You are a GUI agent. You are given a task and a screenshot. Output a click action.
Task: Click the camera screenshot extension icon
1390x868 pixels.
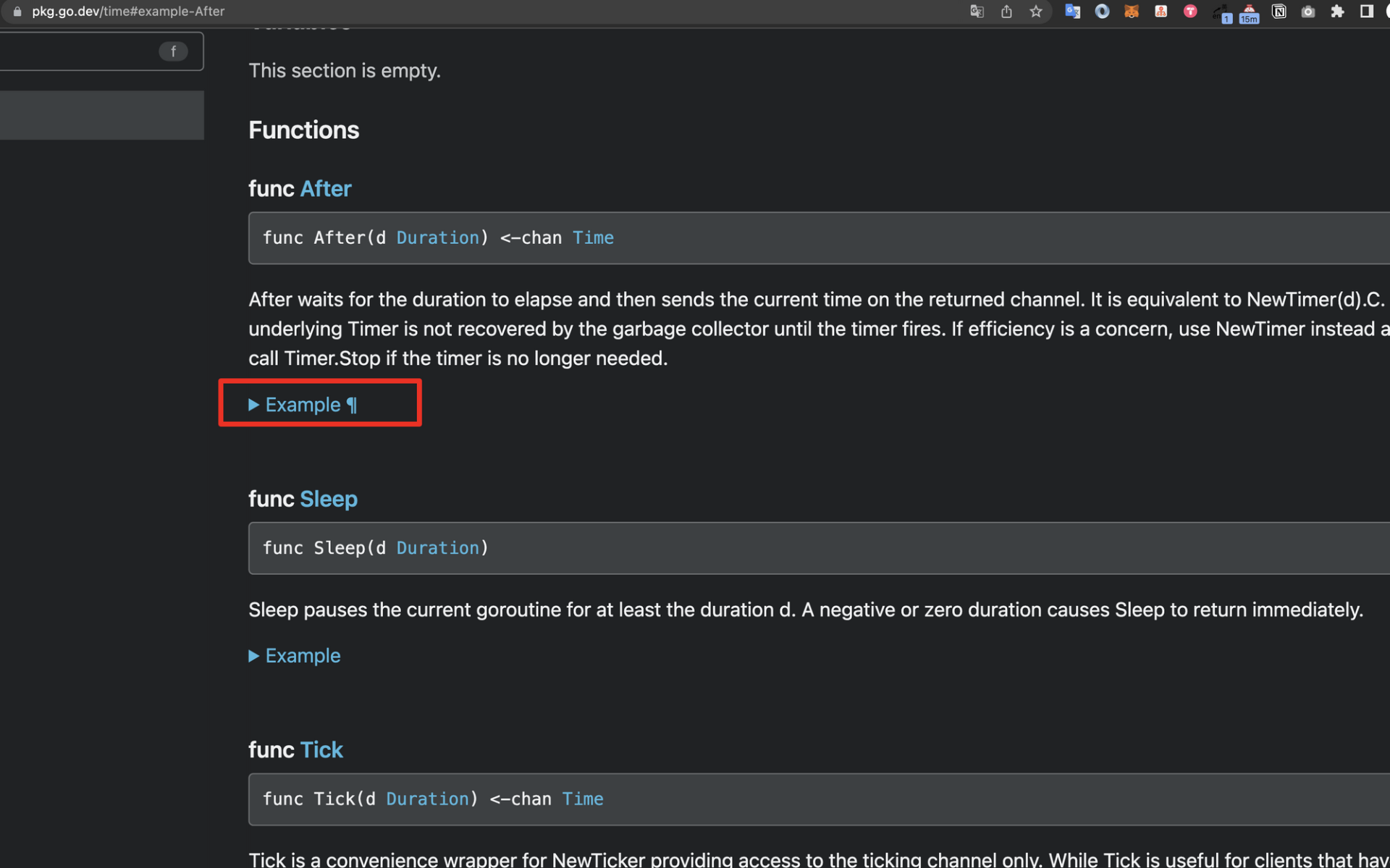point(1307,12)
